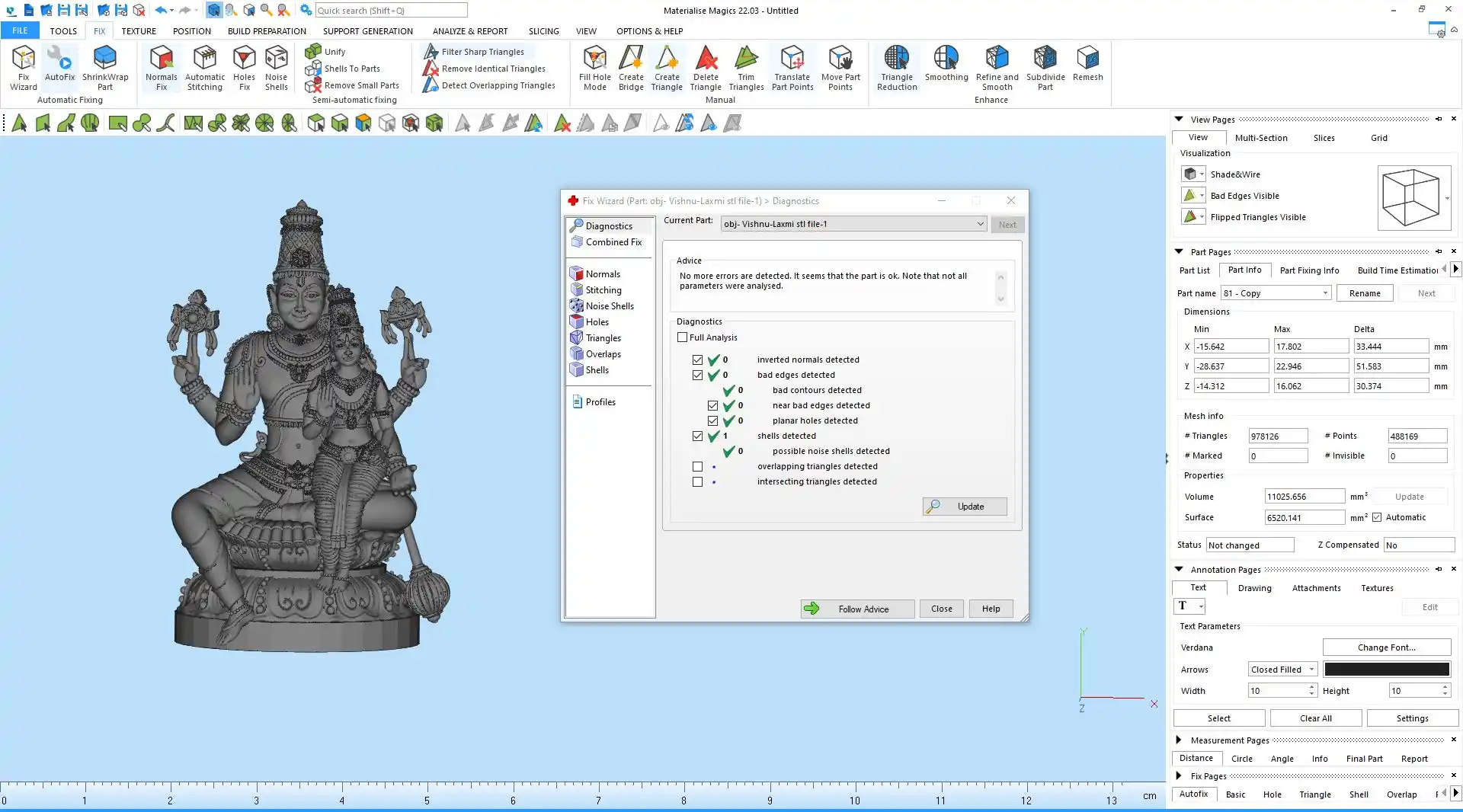Choose the Delete Triangle tool
The image size is (1463, 812).
click(706, 68)
